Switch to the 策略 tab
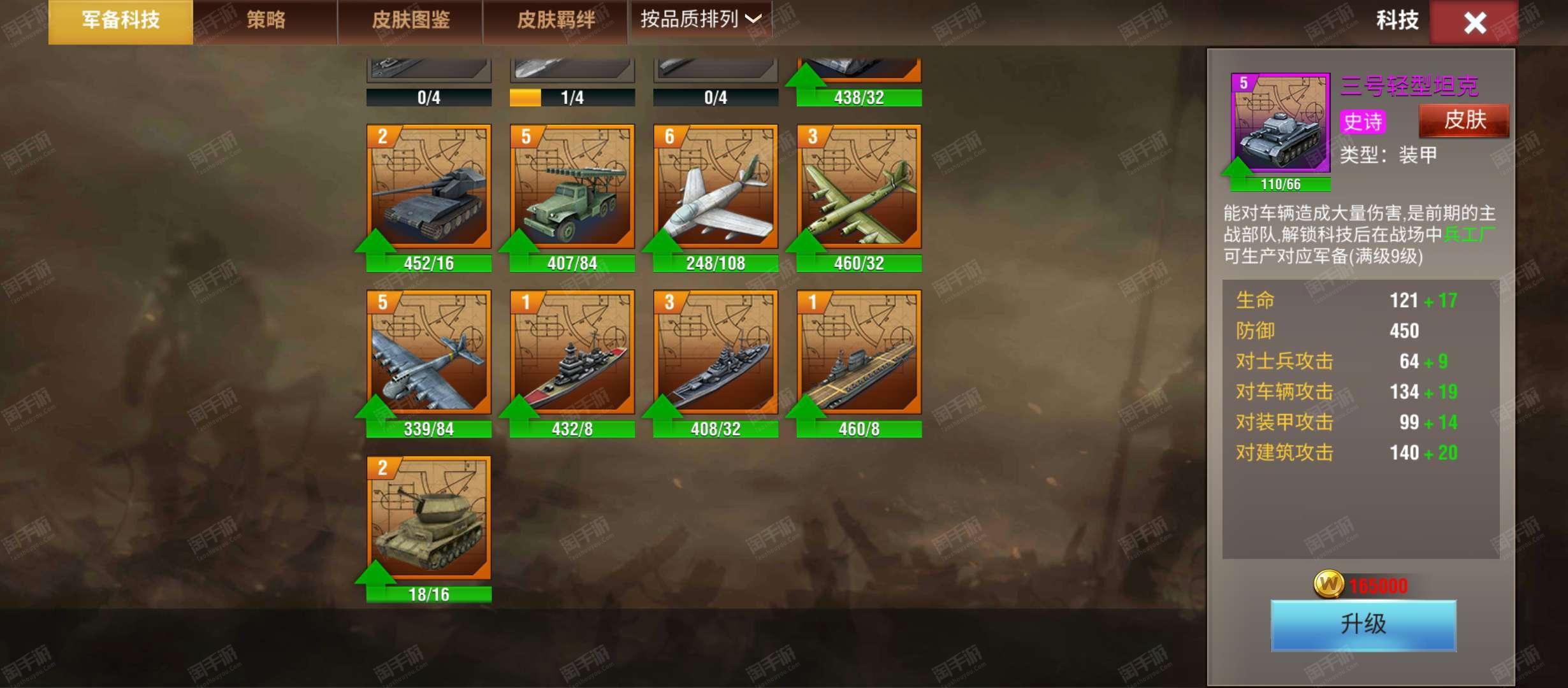1568x688 pixels. pyautogui.click(x=266, y=21)
